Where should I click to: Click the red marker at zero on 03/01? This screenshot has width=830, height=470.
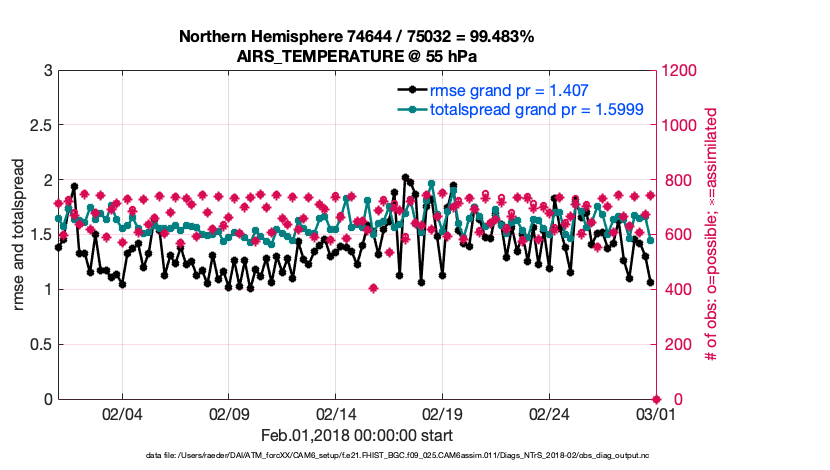(x=655, y=399)
